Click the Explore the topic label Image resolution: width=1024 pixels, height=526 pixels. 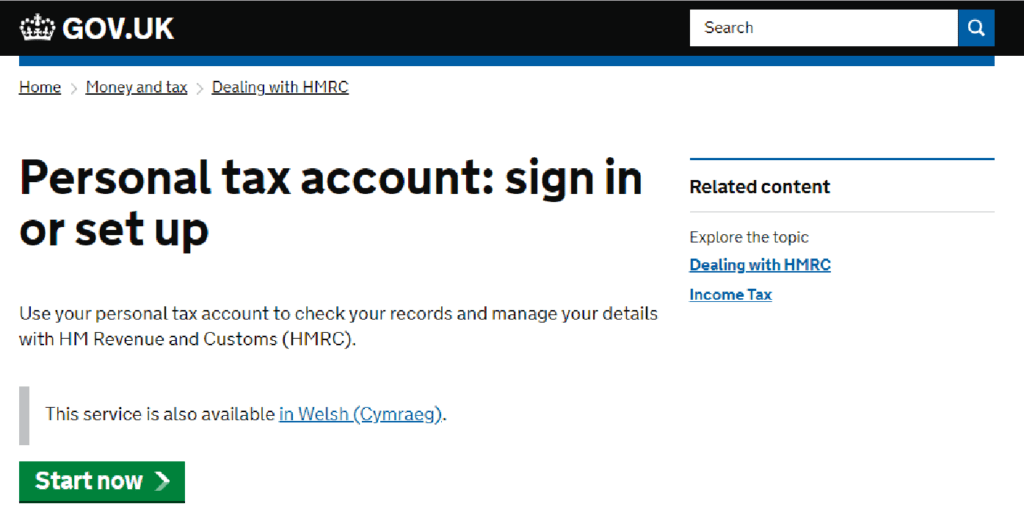tap(749, 237)
